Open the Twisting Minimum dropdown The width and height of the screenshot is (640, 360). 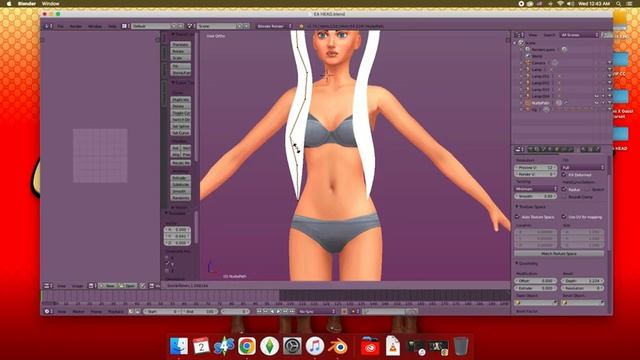[536, 189]
